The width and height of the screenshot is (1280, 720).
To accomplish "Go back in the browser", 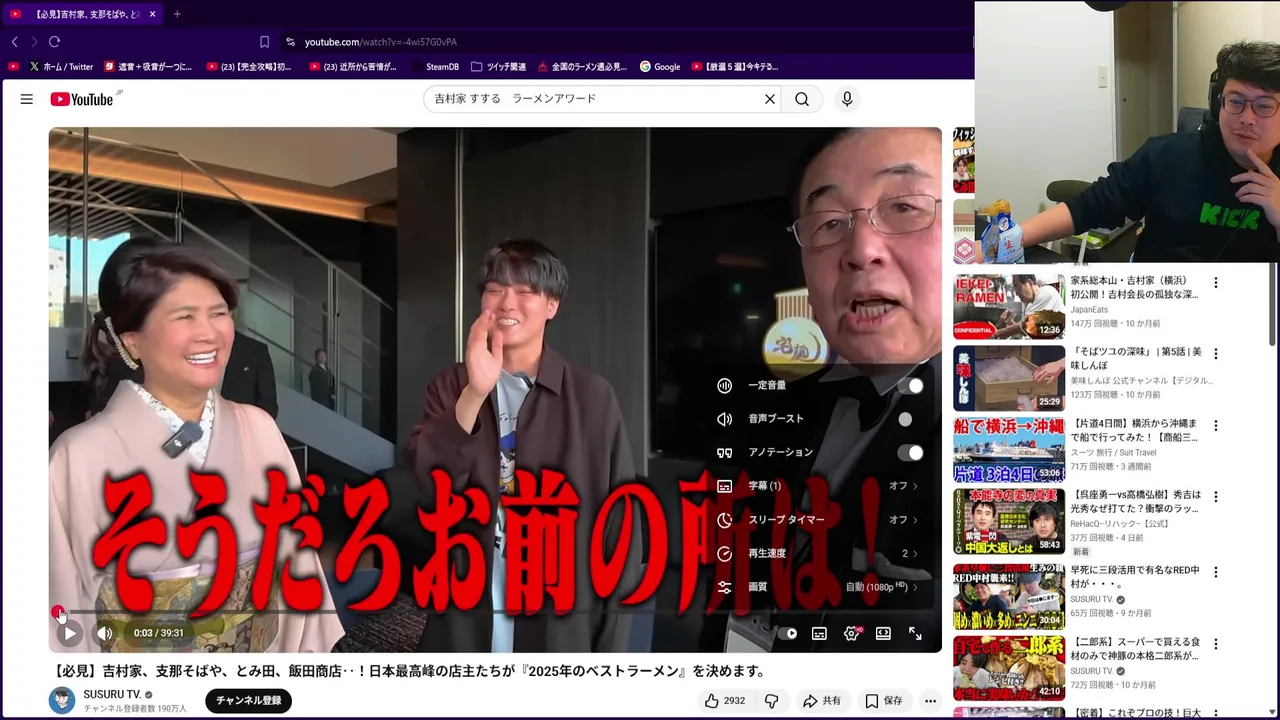I will (14, 42).
